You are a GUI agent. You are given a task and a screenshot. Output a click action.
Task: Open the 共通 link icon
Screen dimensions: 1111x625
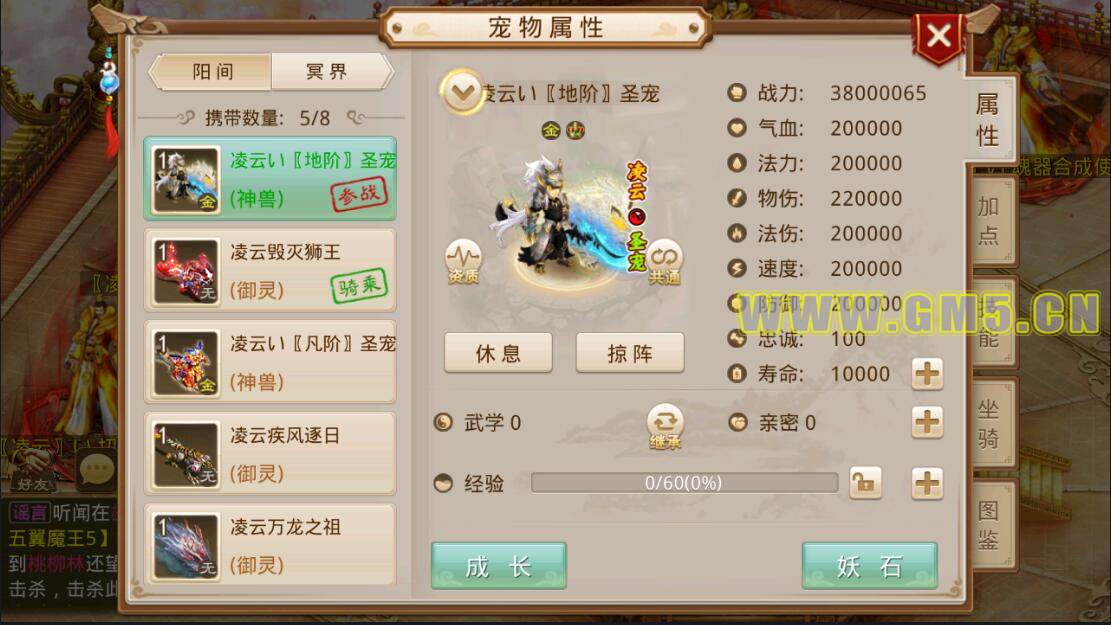pos(664,262)
